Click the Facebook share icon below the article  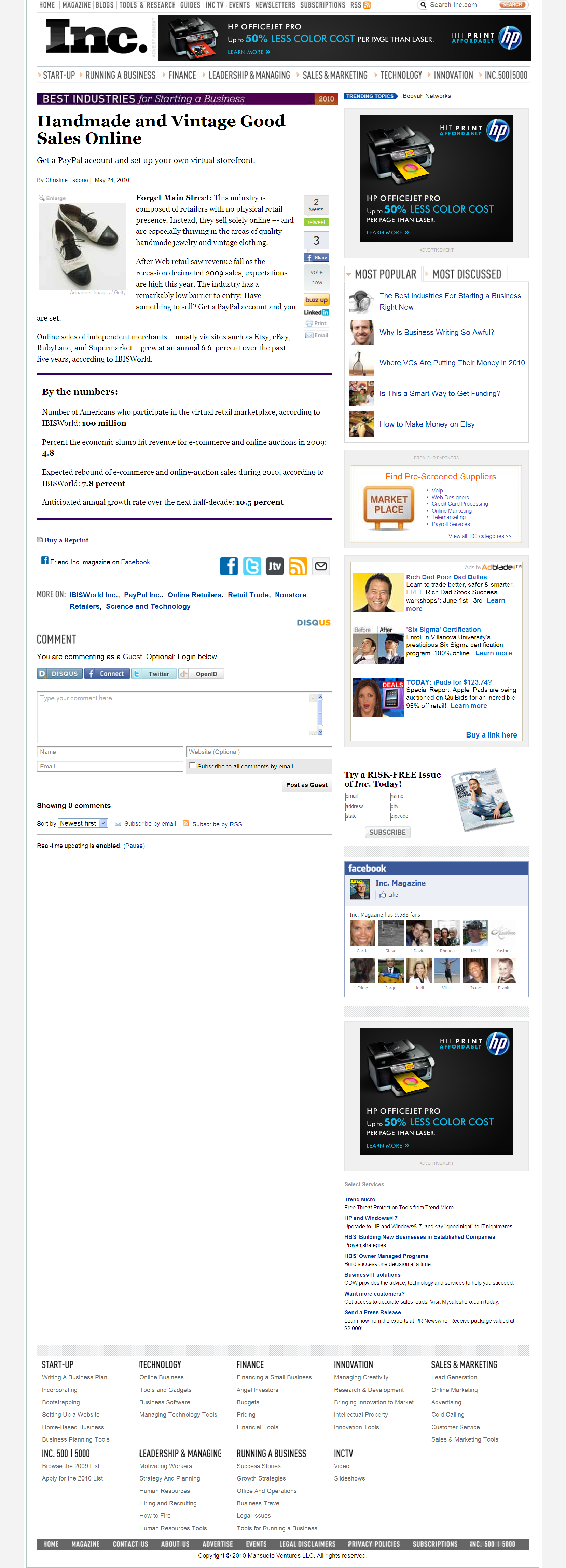click(x=229, y=566)
